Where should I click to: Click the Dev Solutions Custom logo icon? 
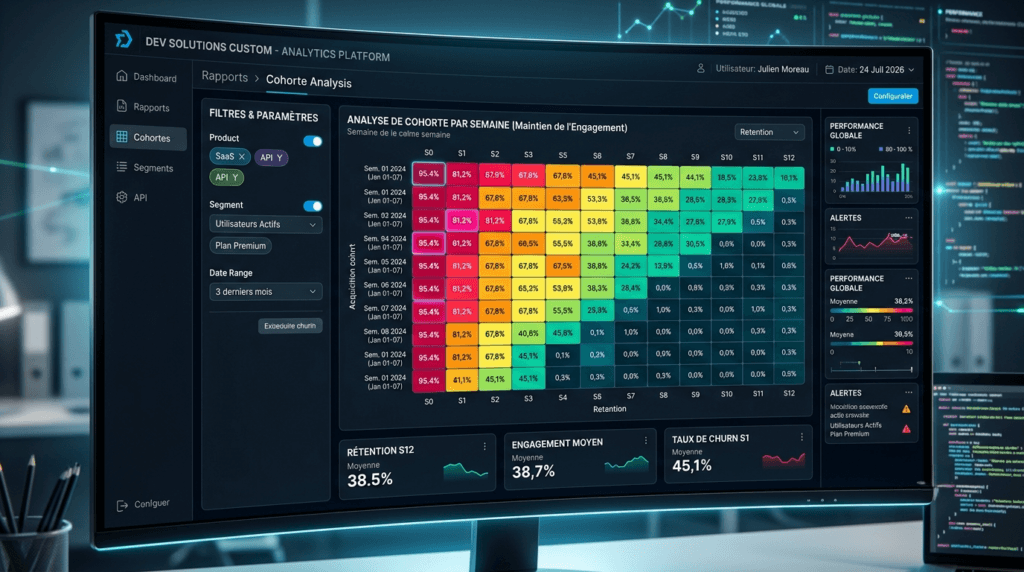pyautogui.click(x=123, y=39)
